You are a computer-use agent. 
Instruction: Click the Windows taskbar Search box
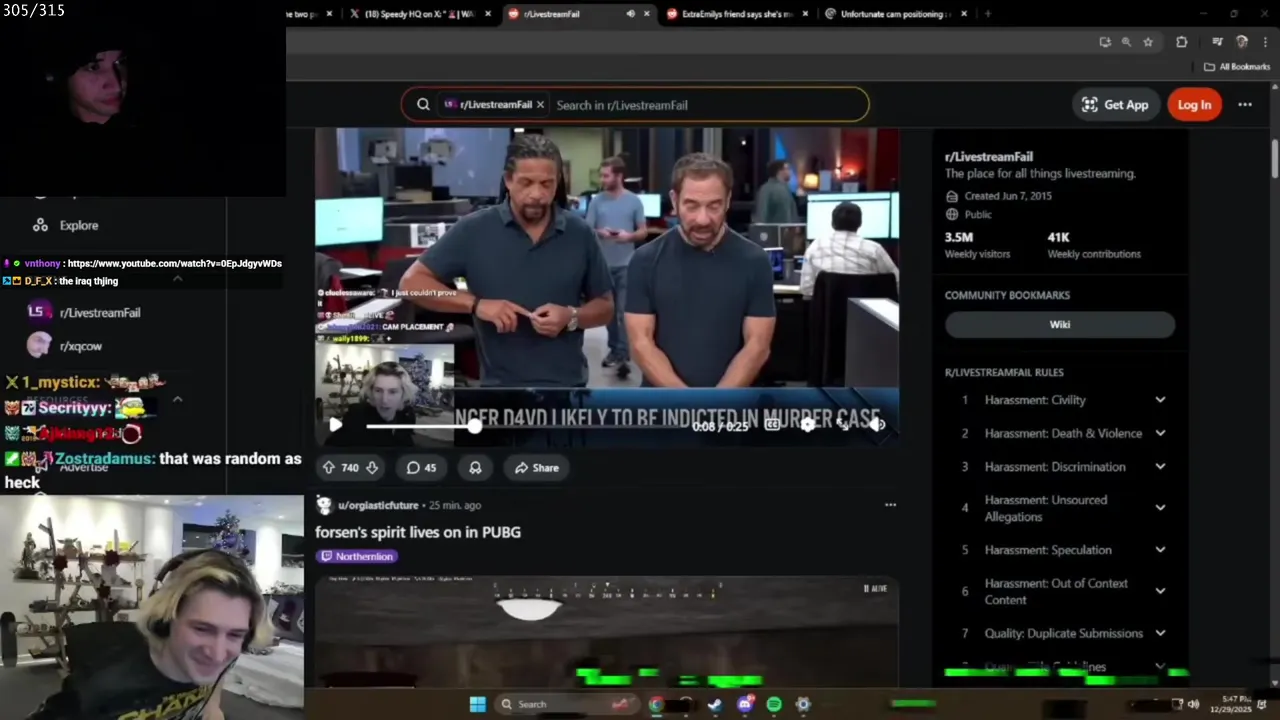coord(568,704)
